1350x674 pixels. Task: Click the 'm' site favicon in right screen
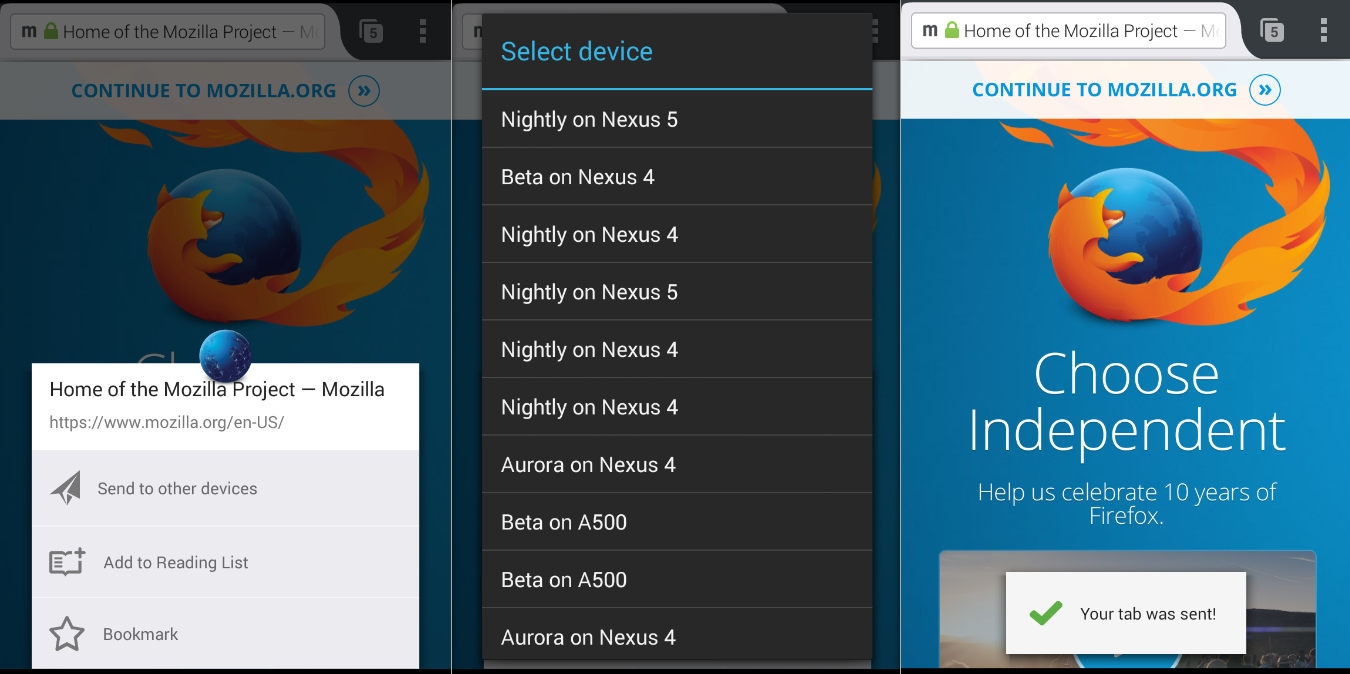[931, 31]
